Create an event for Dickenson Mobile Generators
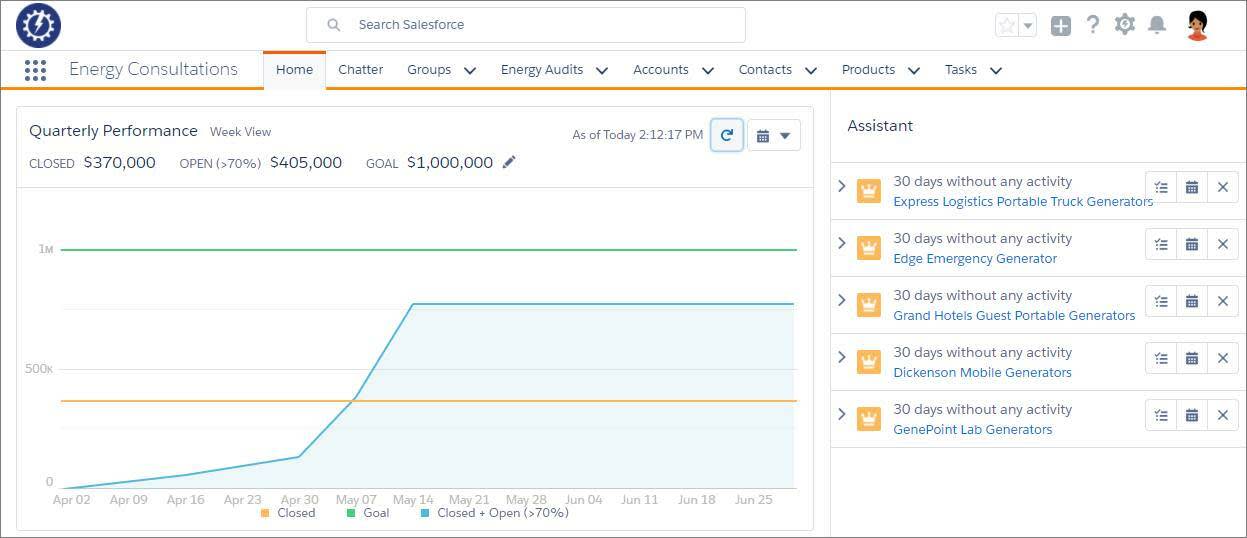Image resolution: width=1247 pixels, height=538 pixels. (x=1192, y=358)
